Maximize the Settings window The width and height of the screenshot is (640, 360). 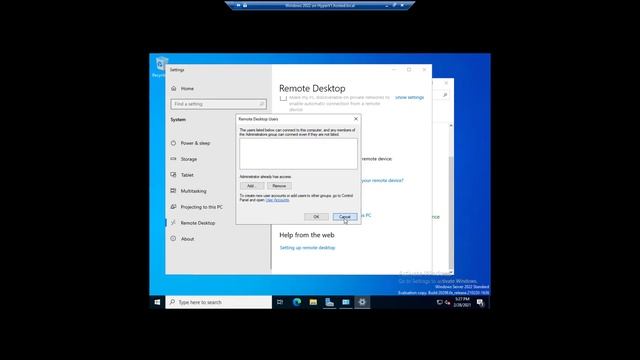click(x=409, y=70)
